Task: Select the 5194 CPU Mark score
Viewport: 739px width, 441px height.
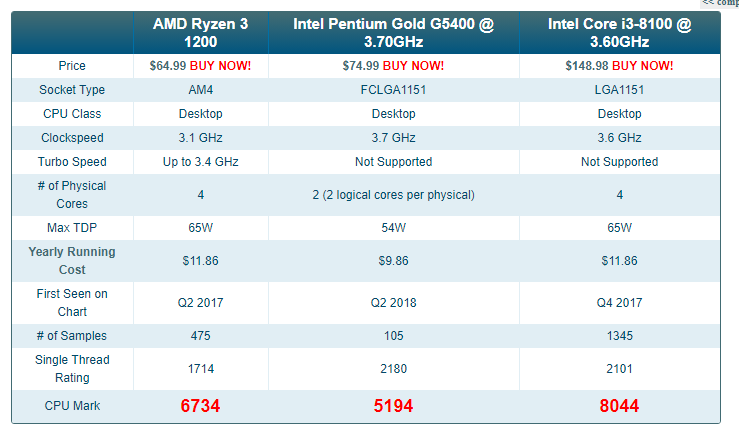Action: click(393, 406)
